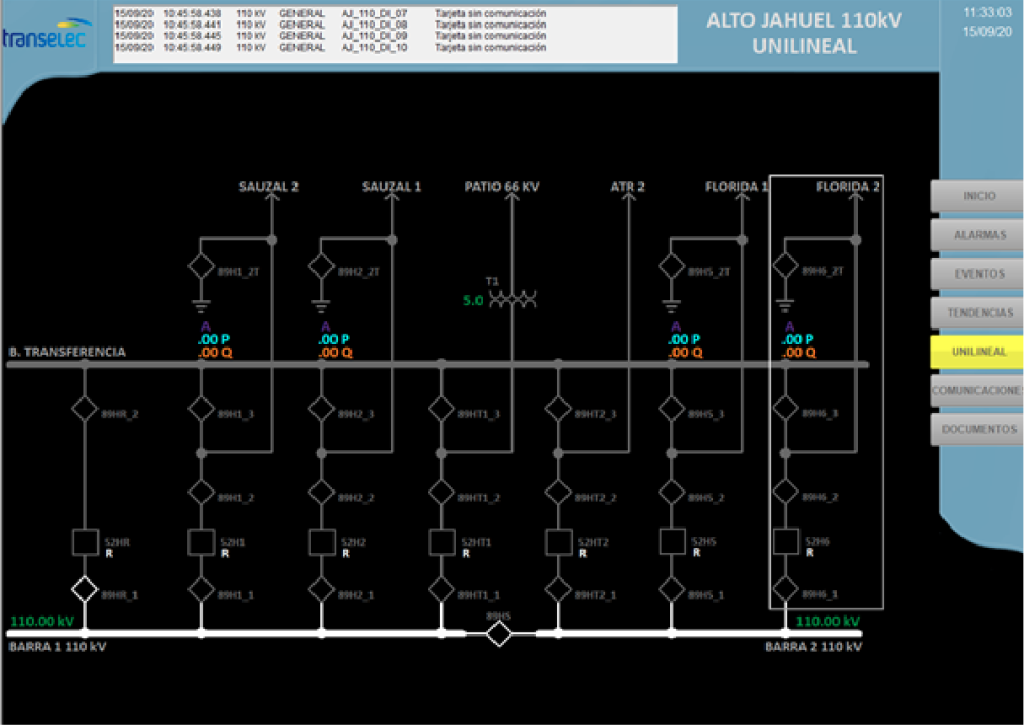Select disconnector 89H1_2

coord(201,492)
